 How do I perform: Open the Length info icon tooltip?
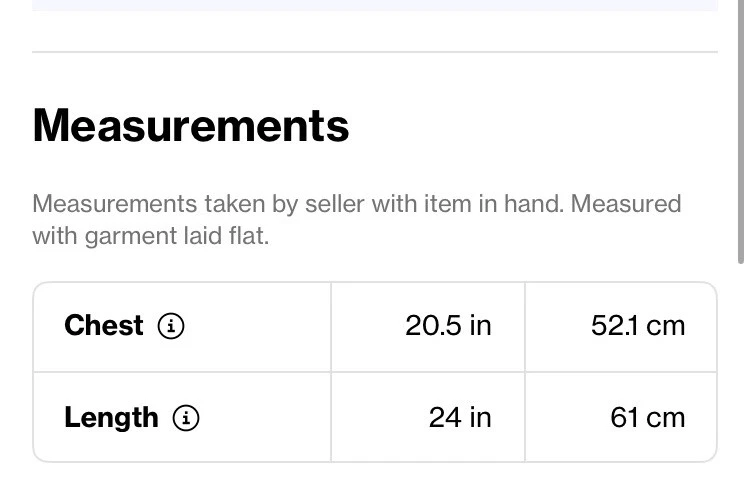pyautogui.click(x=186, y=418)
